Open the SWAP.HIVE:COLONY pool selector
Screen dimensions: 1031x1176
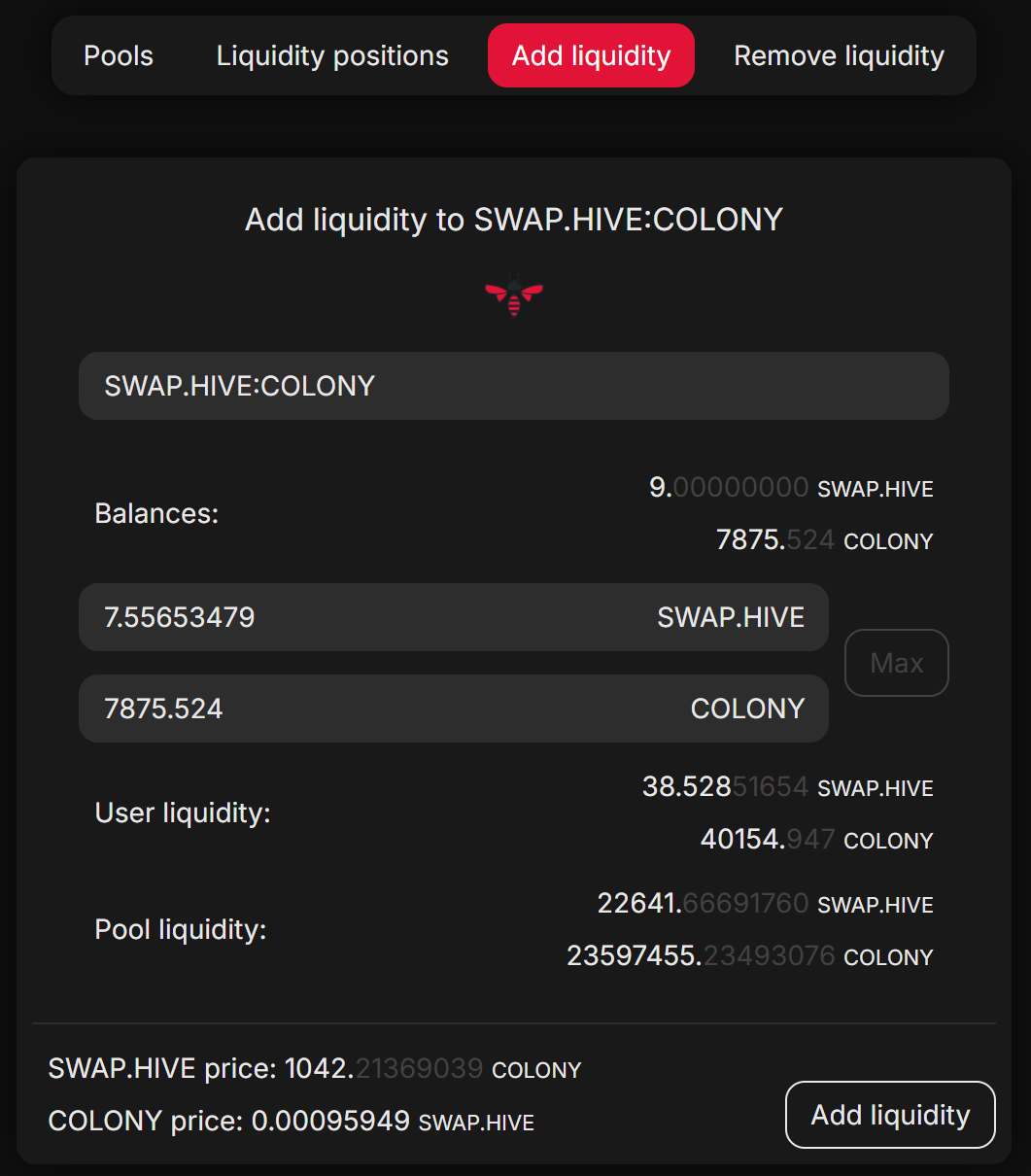click(x=513, y=386)
